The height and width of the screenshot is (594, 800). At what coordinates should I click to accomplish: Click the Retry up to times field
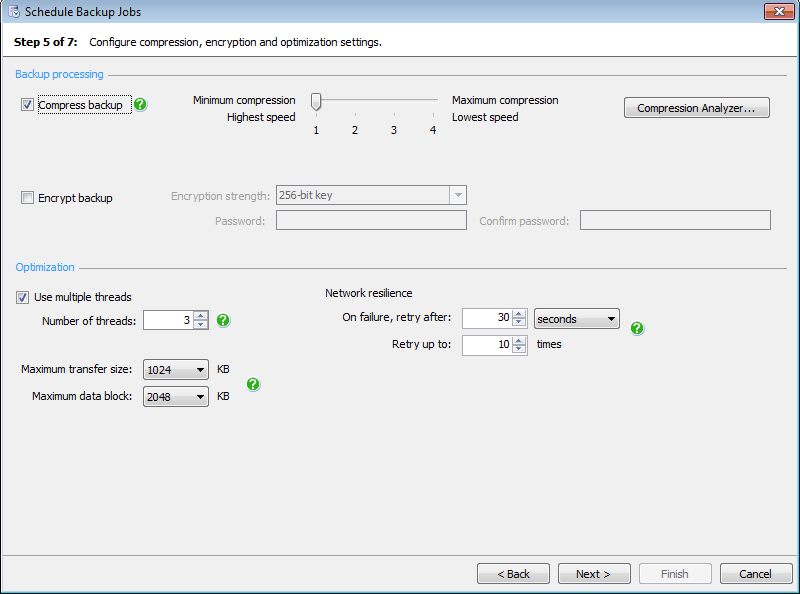pyautogui.click(x=490, y=345)
